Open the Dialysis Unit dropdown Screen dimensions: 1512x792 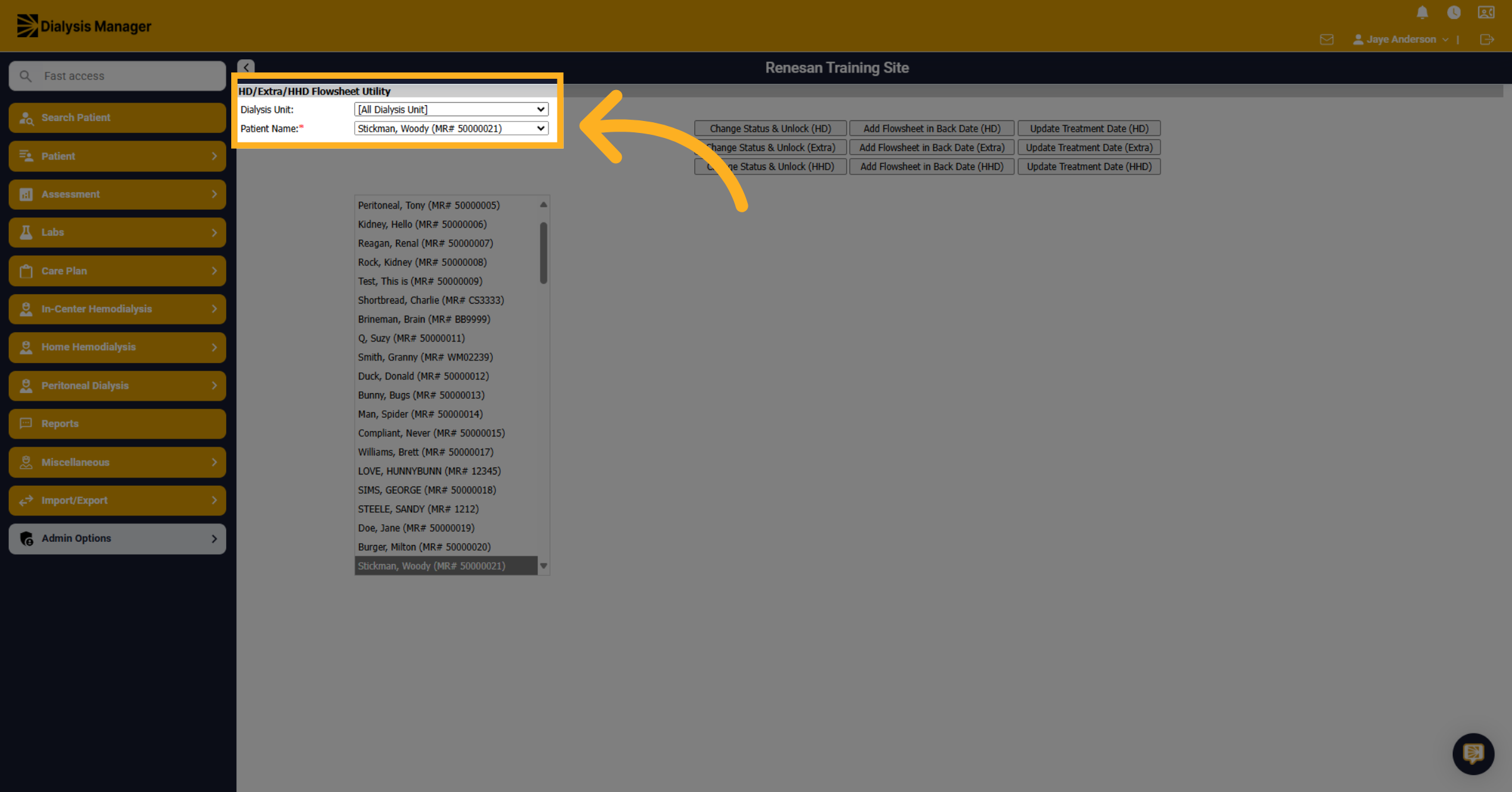pyautogui.click(x=451, y=110)
